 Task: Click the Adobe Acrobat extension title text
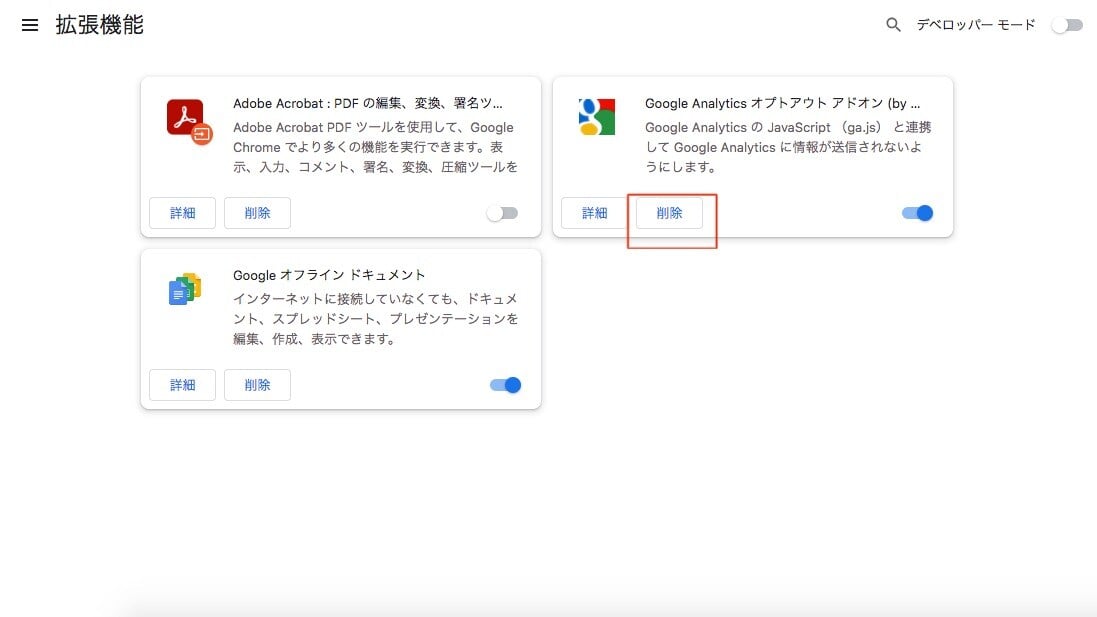pos(367,104)
